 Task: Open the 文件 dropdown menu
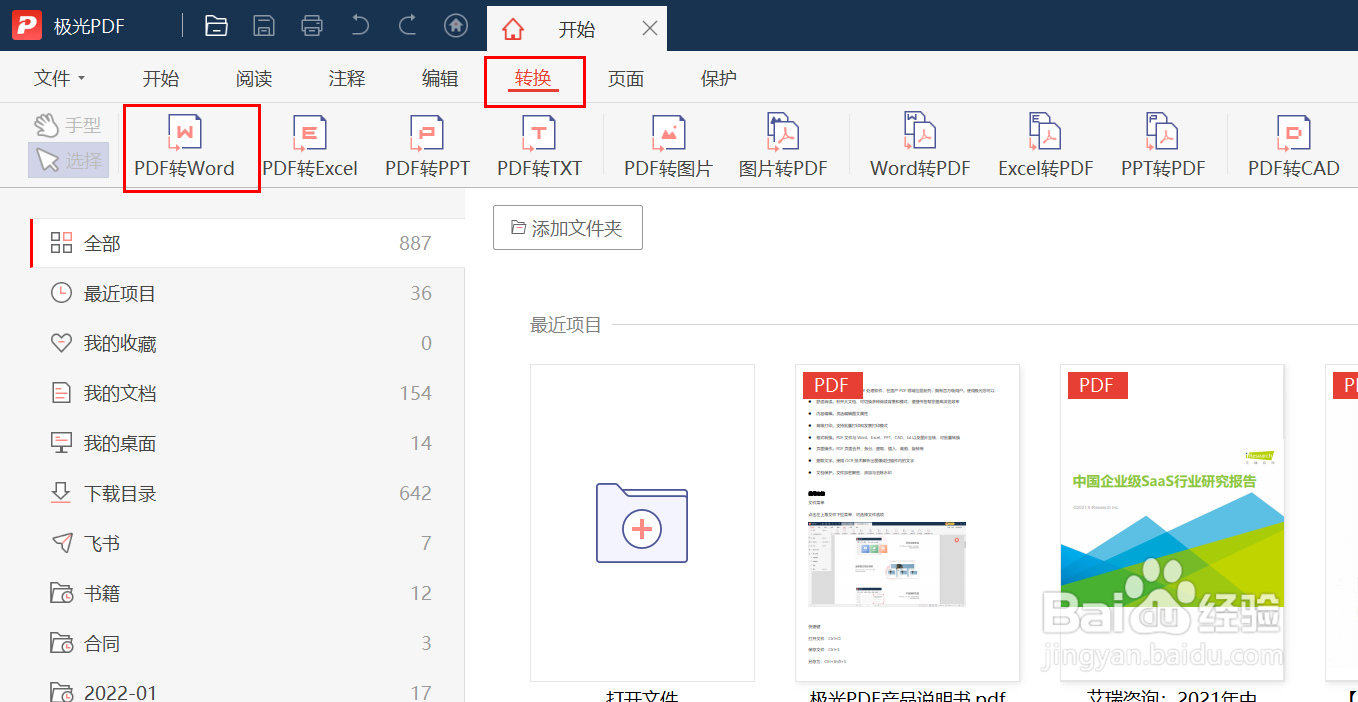tap(57, 77)
